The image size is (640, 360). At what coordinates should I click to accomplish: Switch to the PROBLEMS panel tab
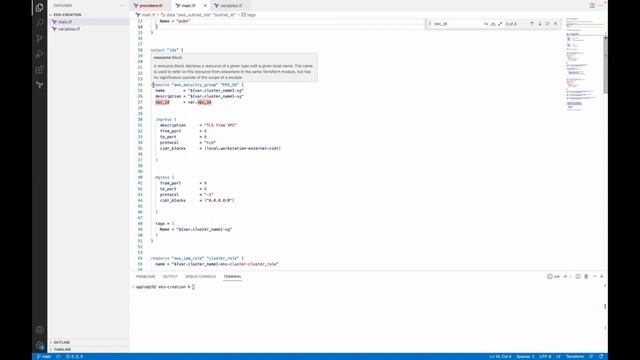point(146,276)
